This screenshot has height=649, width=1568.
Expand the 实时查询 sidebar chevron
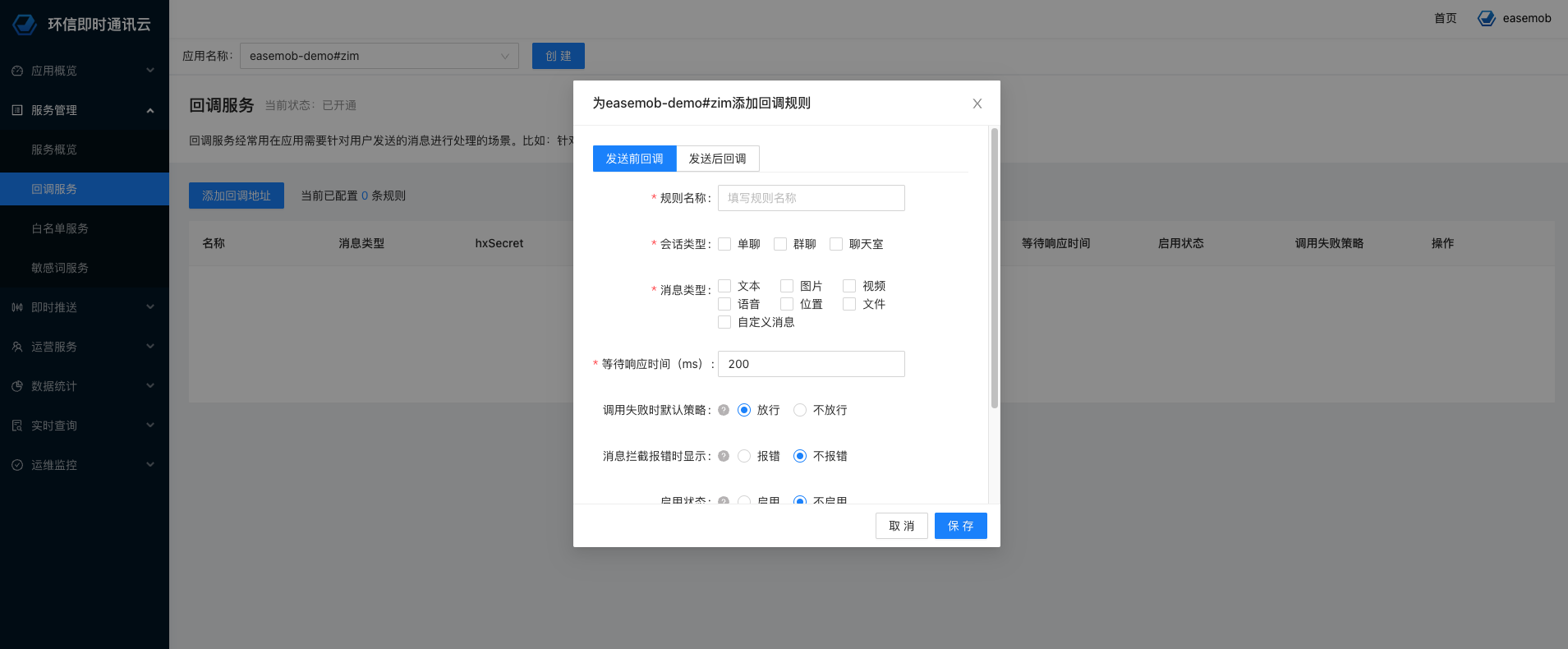(150, 426)
